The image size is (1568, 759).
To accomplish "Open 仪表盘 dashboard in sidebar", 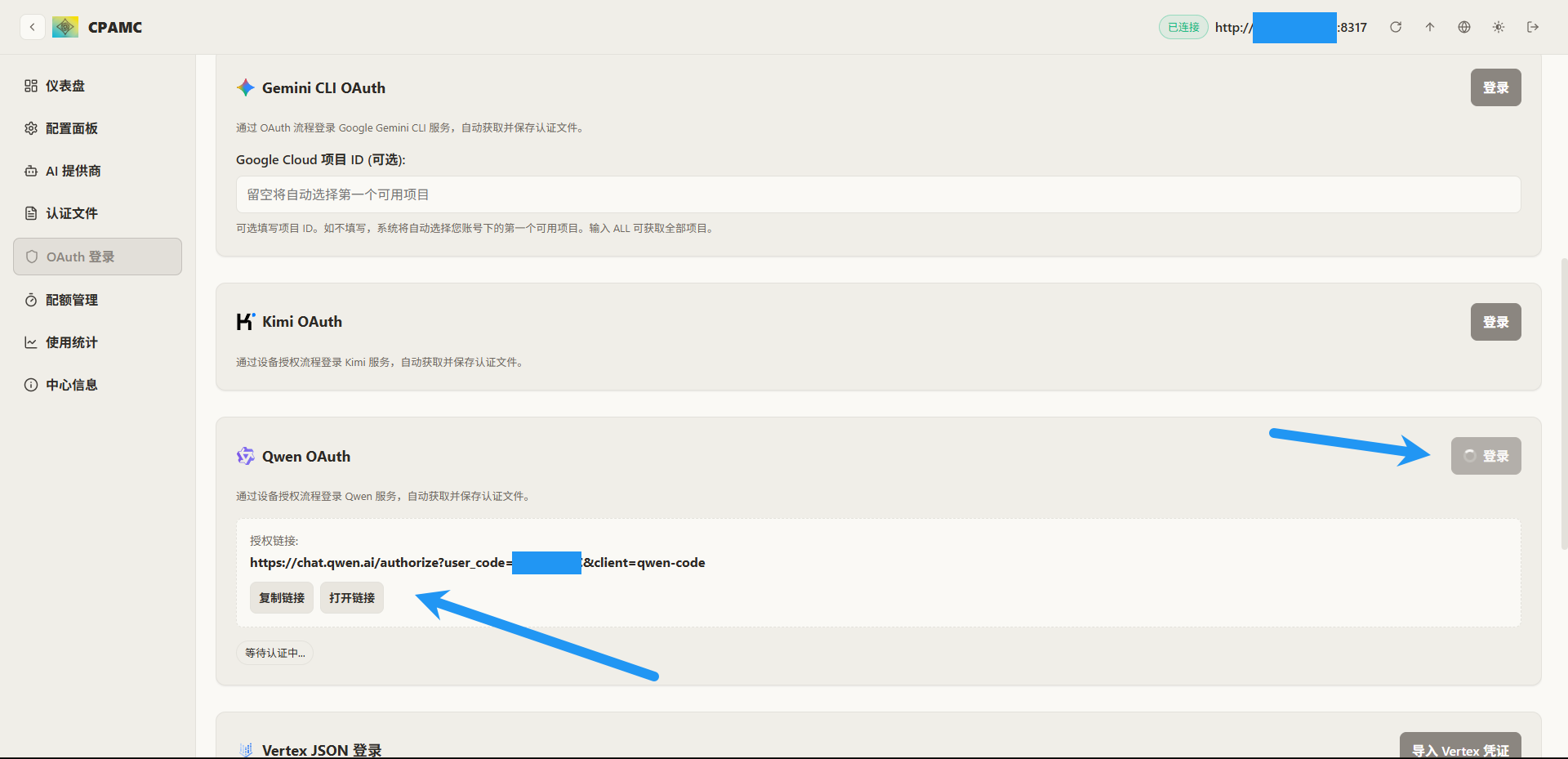I will click(x=65, y=86).
